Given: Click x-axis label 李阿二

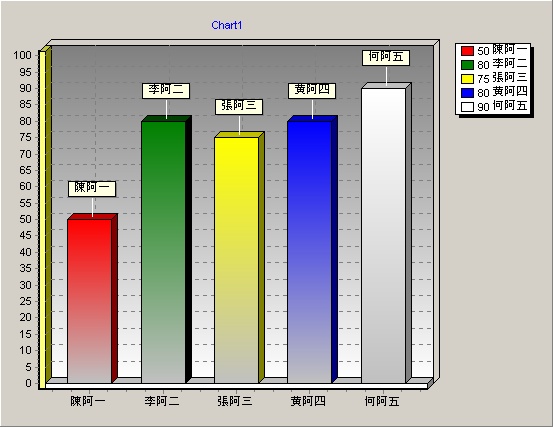Looking at the screenshot, I should pyautogui.click(x=162, y=401).
